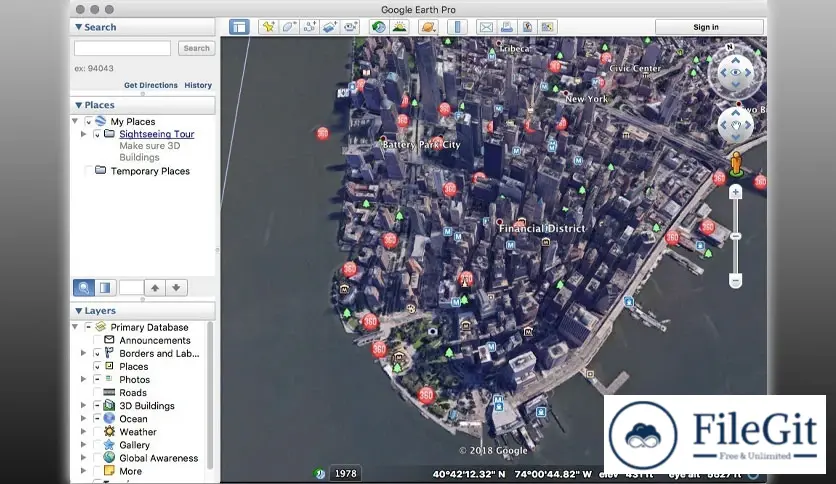Click View in Google Maps toolbar icon
836x484 pixels.
pyautogui.click(x=547, y=27)
